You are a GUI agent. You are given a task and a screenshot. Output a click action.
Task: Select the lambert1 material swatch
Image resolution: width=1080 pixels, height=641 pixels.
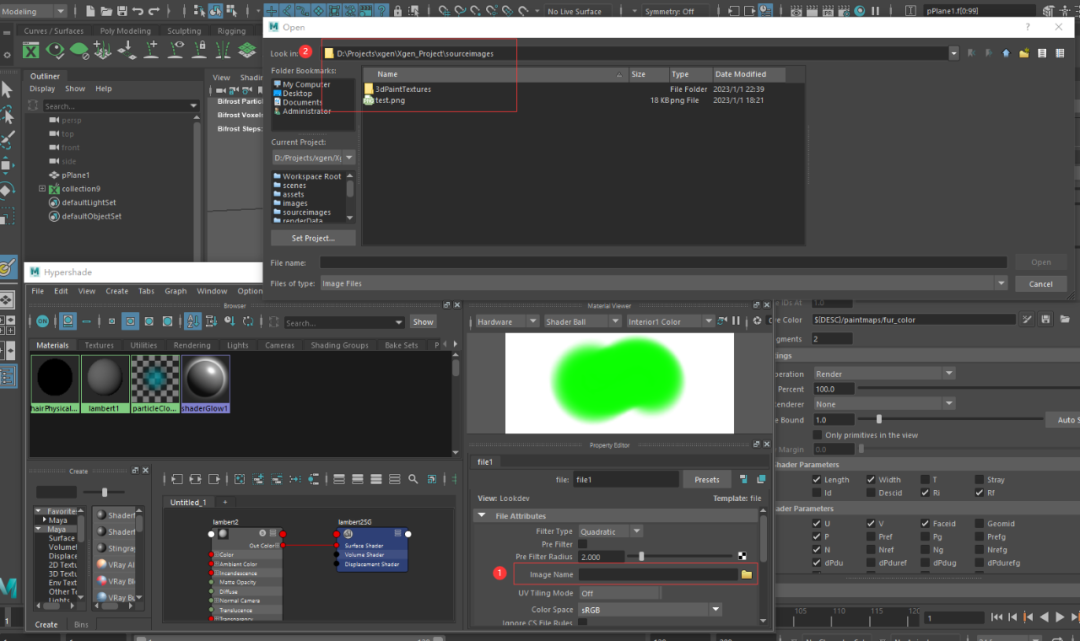tap(105, 383)
